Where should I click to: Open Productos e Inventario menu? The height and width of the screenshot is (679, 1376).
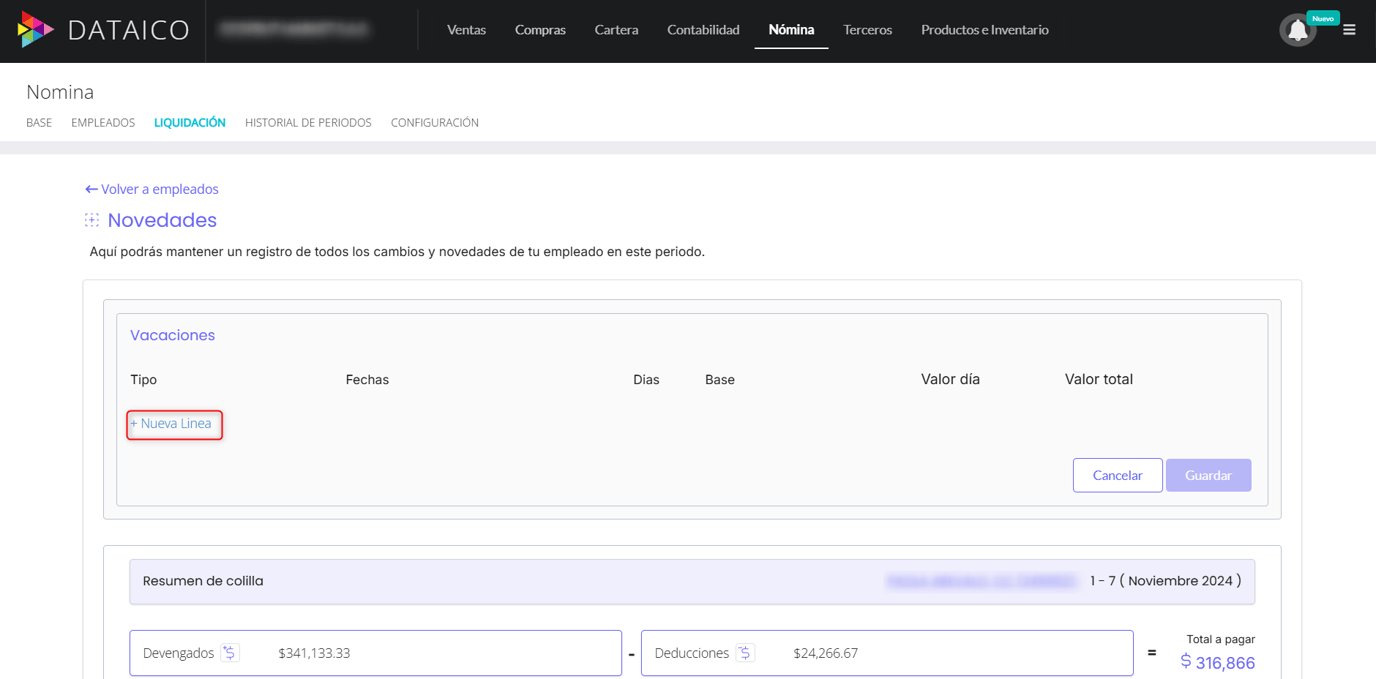point(984,30)
